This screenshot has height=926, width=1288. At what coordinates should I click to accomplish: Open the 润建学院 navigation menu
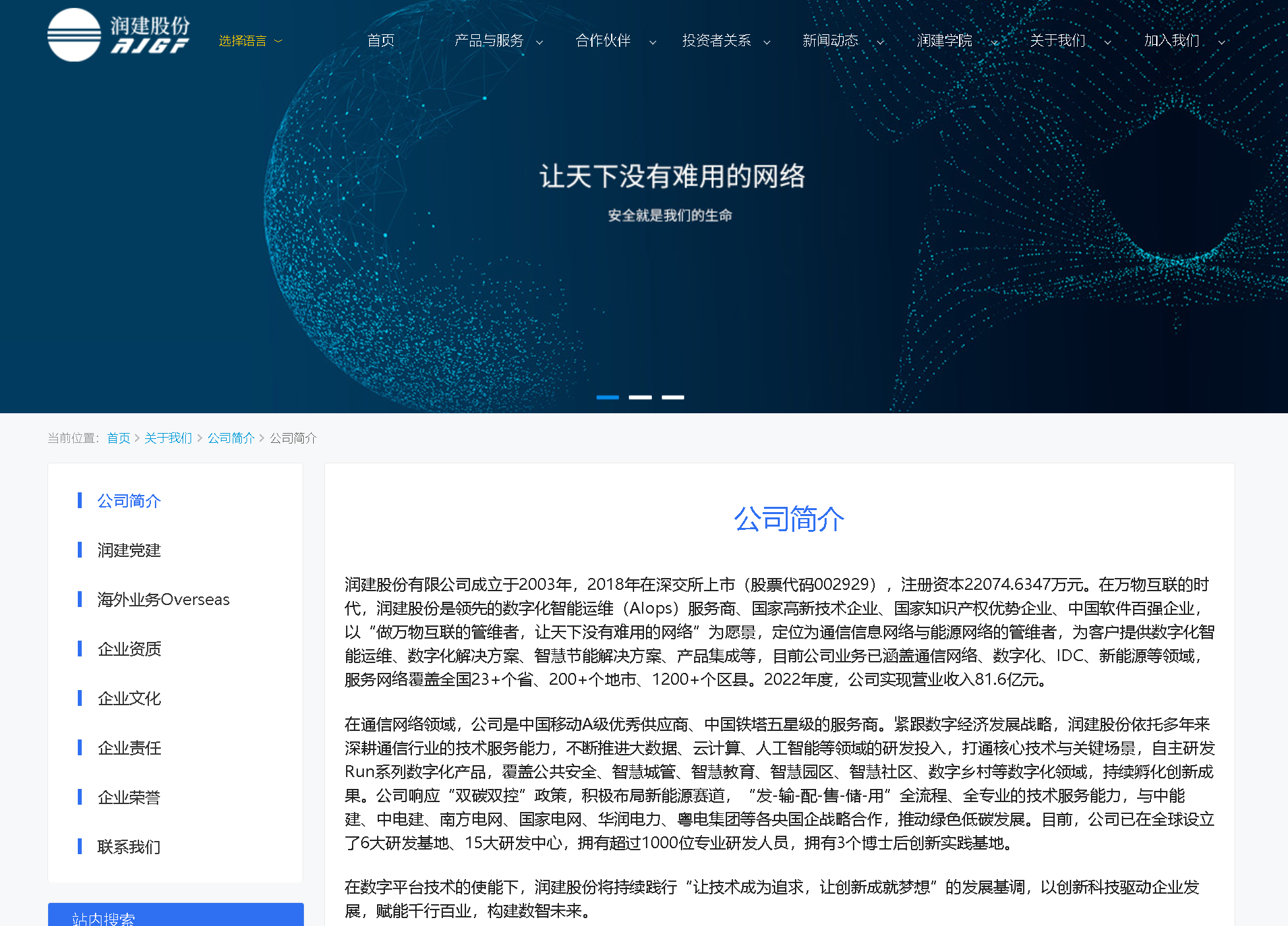944,41
